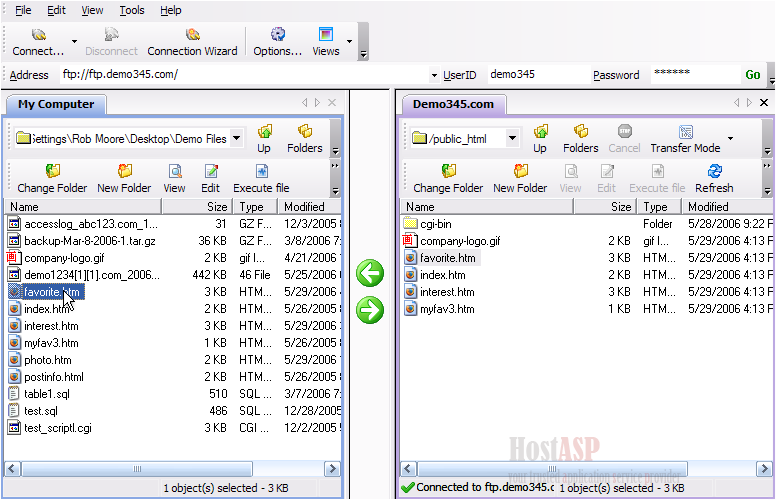Screen dimensions: 776x500
Task: Click the Go button
Action: pos(753,75)
